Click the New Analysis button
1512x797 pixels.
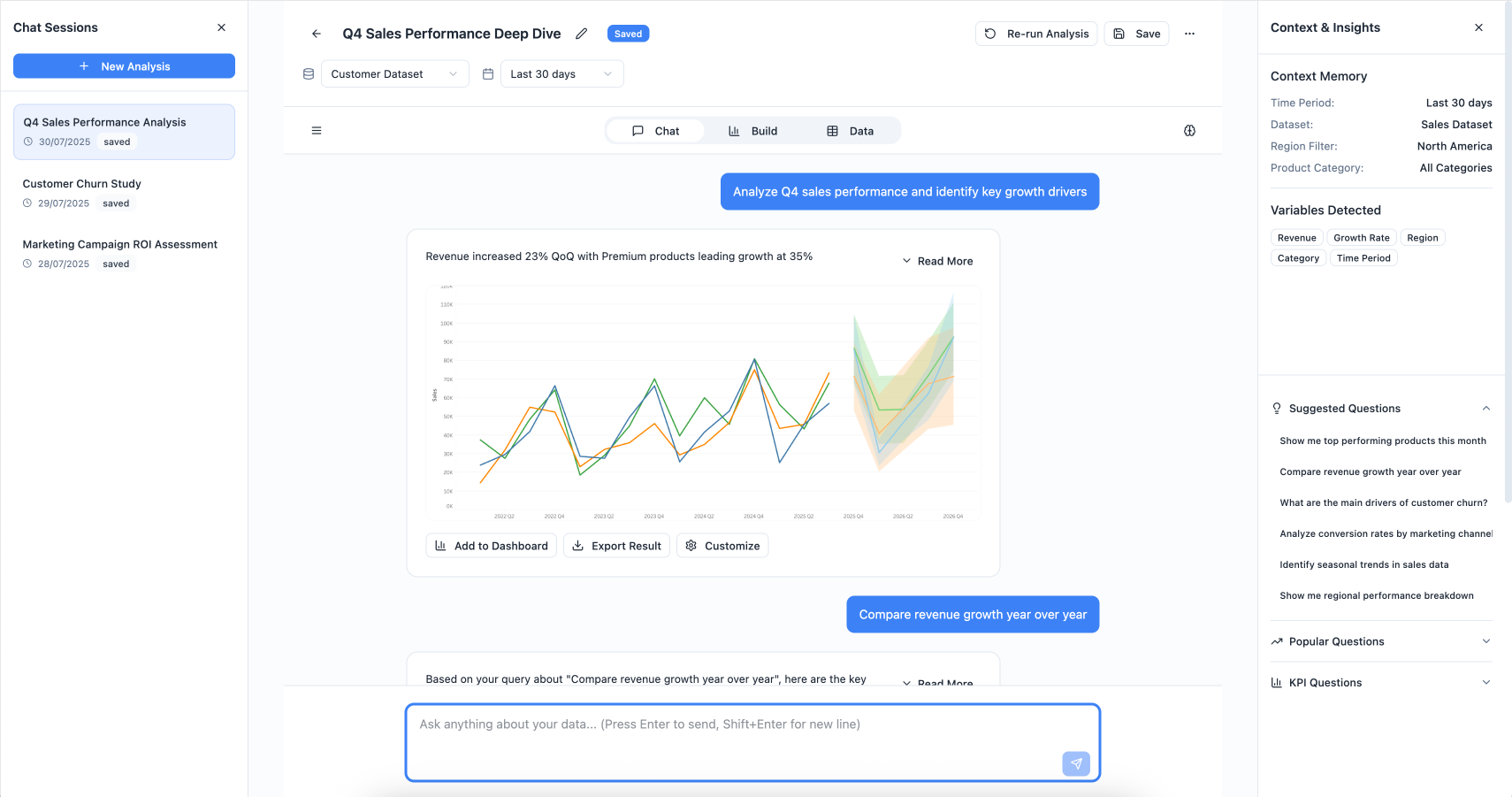[124, 66]
